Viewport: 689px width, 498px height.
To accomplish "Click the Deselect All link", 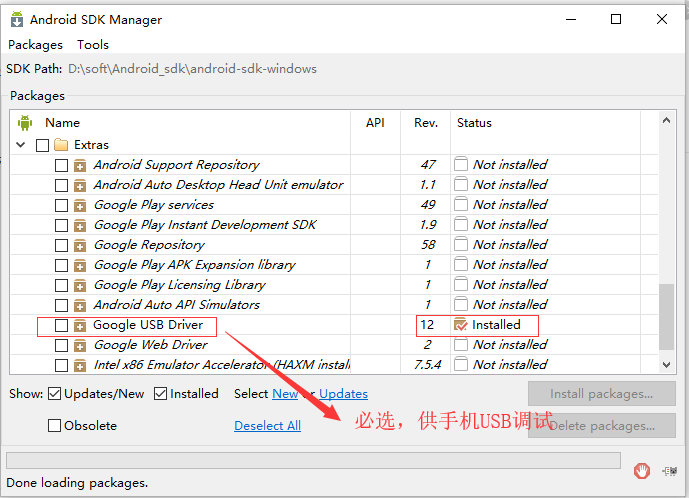I will pyautogui.click(x=267, y=426).
